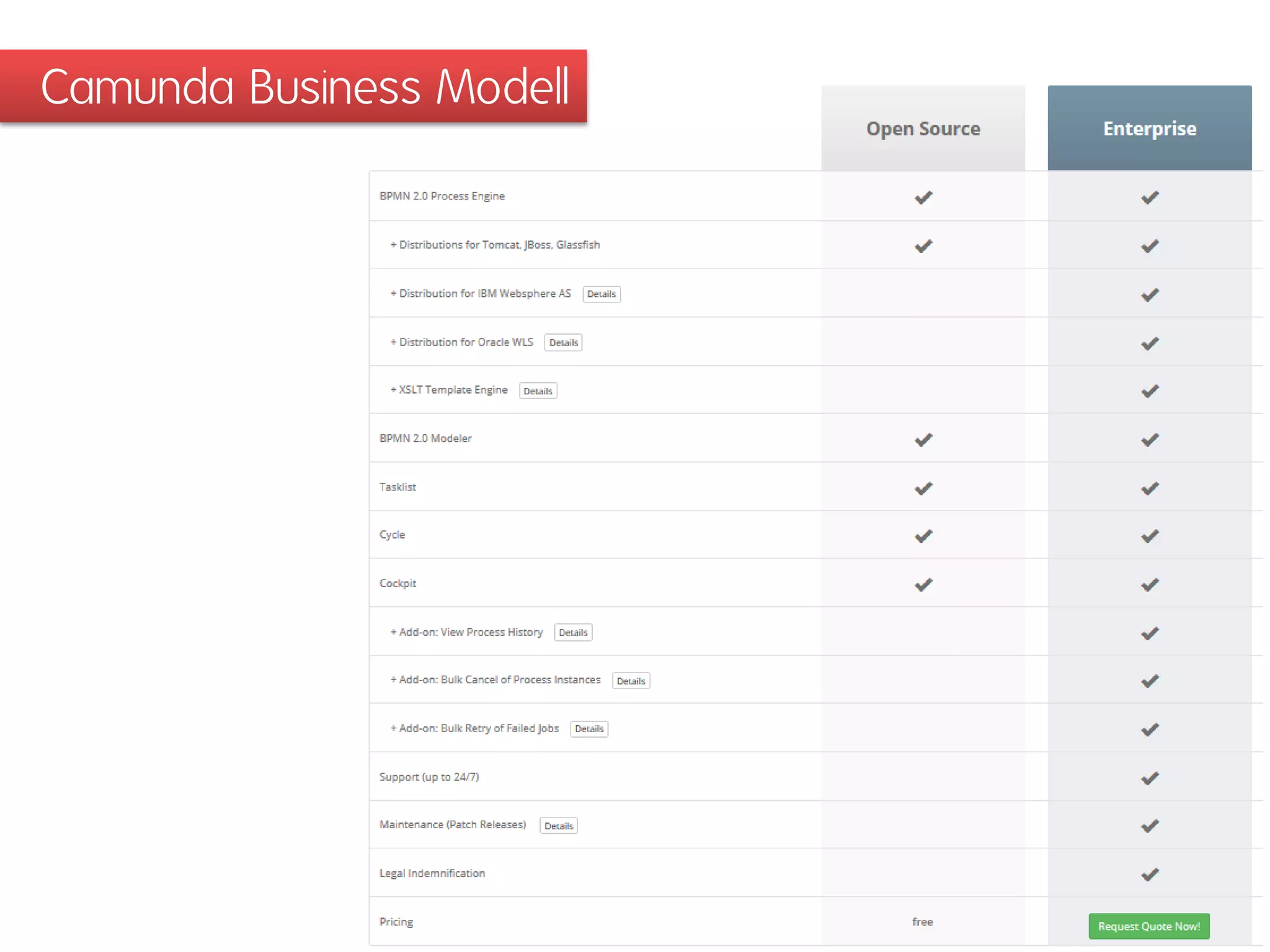Click Enterprise checkmark for XSLT Template Engine
The image size is (1270, 952).
point(1150,392)
